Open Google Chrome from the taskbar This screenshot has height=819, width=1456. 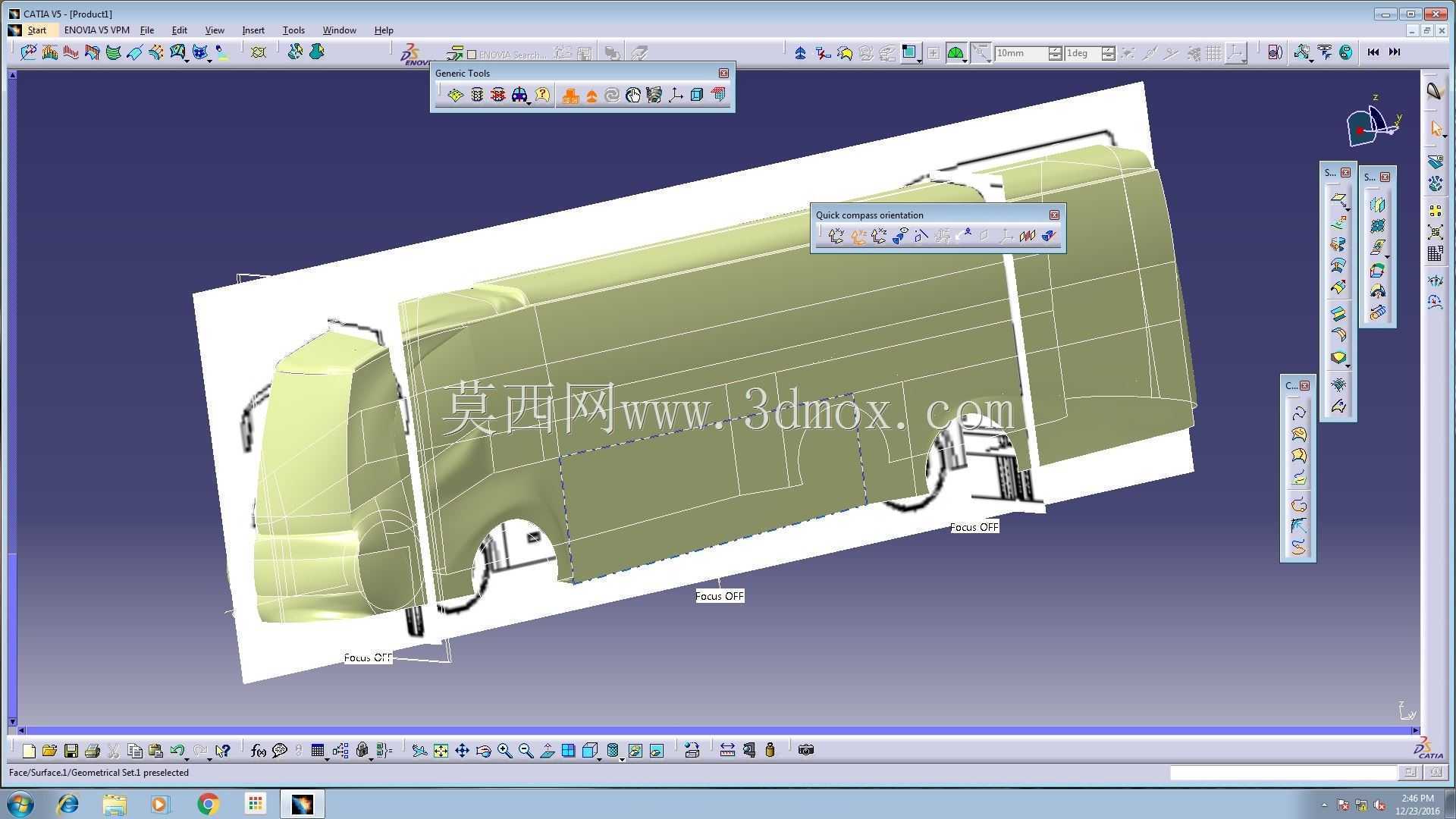point(209,804)
